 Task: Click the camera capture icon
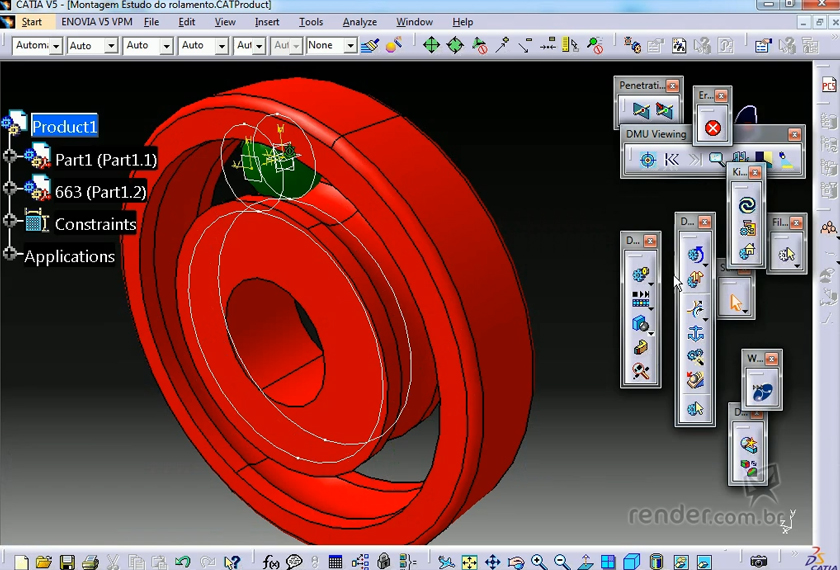click(759, 562)
